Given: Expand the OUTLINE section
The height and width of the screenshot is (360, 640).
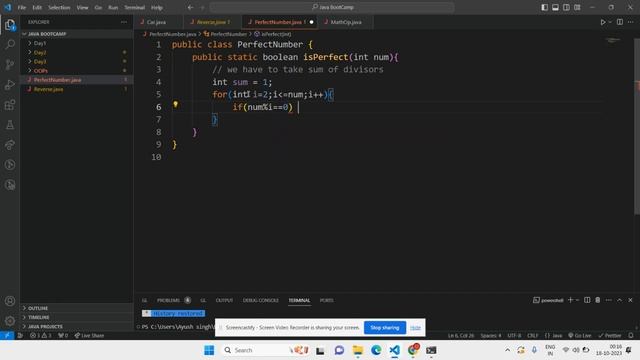Looking at the screenshot, I should point(76,308).
